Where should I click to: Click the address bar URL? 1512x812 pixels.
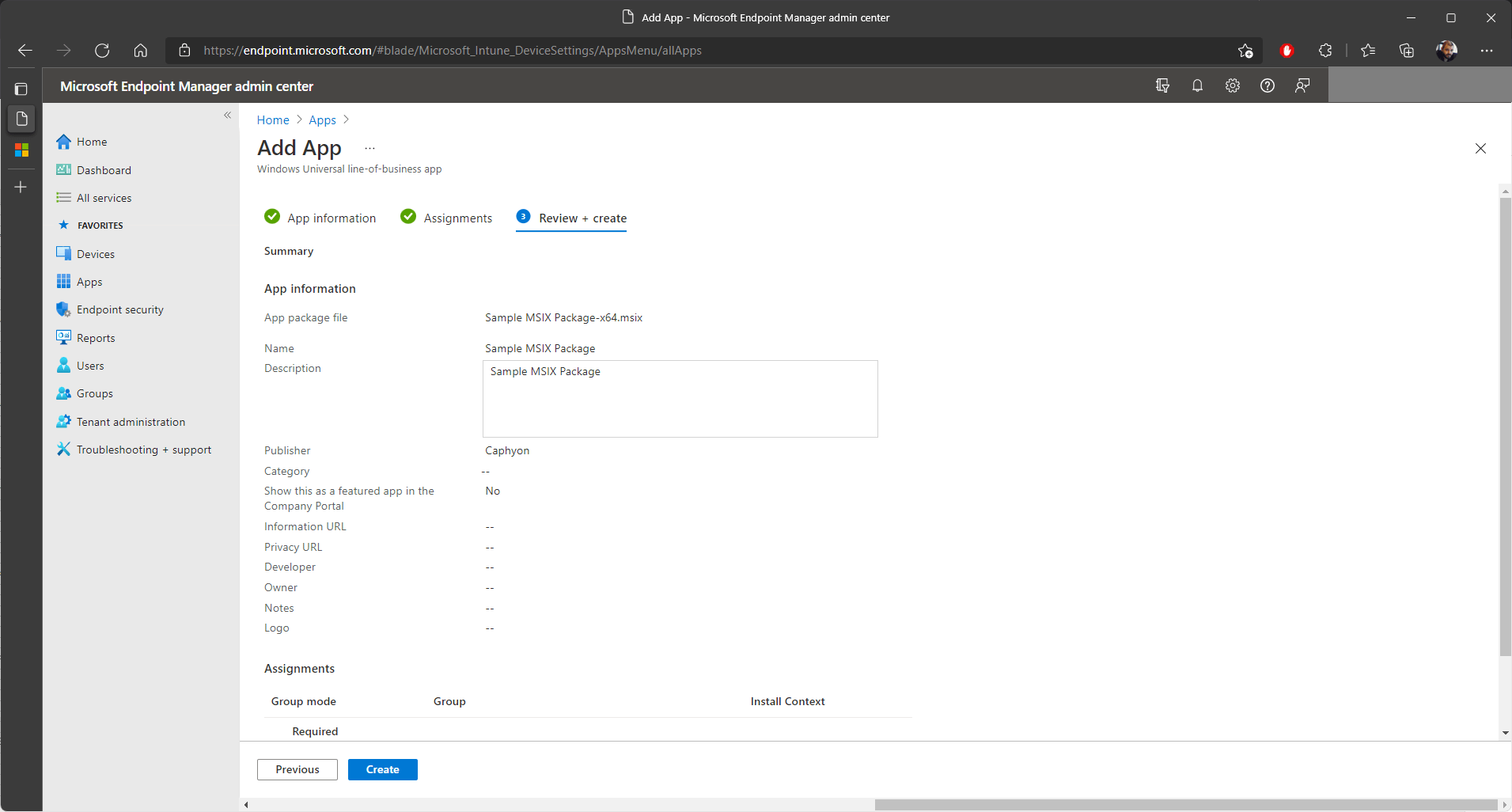point(453,51)
